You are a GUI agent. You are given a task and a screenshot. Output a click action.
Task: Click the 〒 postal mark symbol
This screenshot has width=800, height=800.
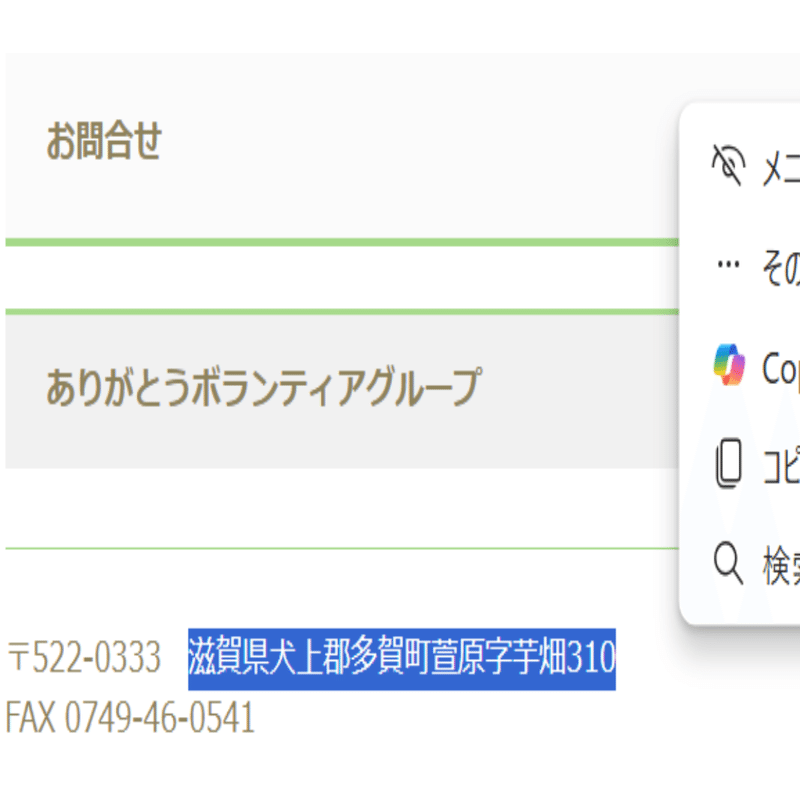click(x=18, y=659)
